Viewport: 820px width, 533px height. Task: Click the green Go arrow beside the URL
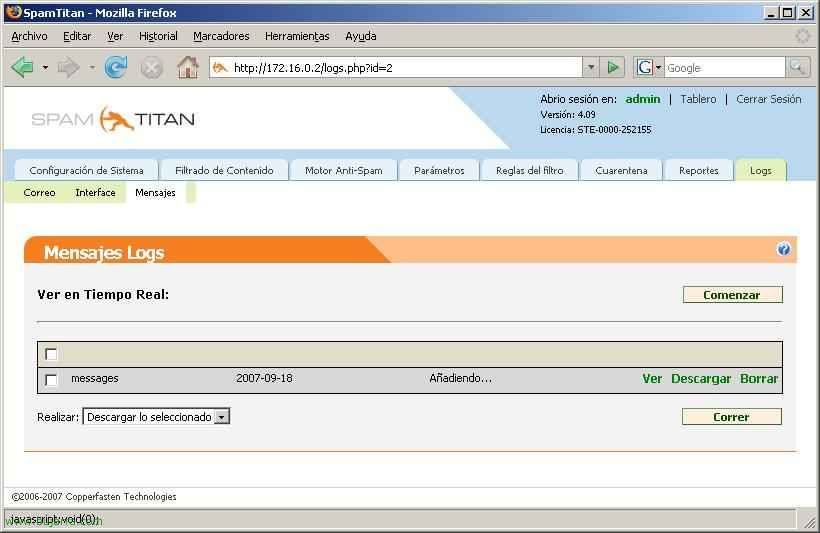(x=612, y=67)
